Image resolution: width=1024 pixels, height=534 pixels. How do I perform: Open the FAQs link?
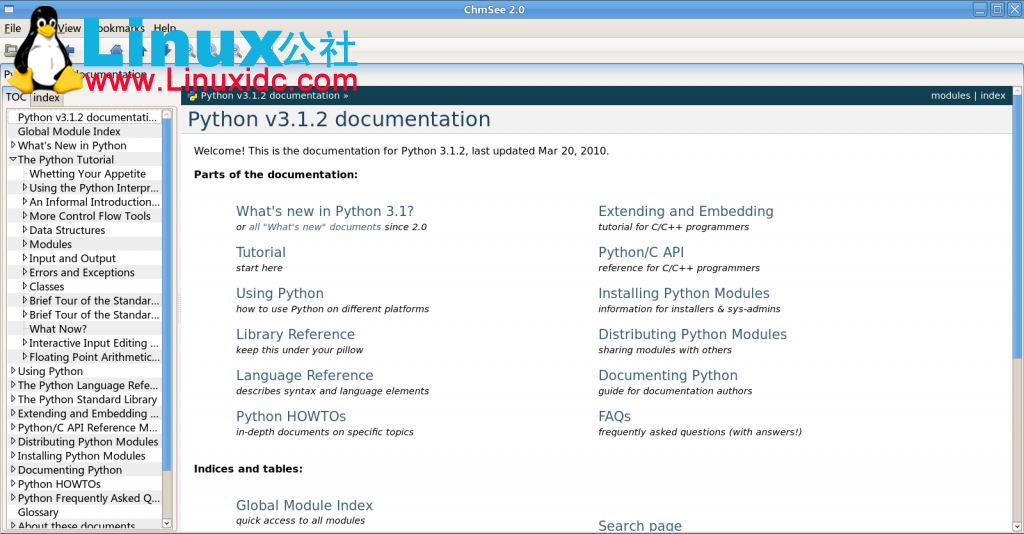(x=614, y=417)
